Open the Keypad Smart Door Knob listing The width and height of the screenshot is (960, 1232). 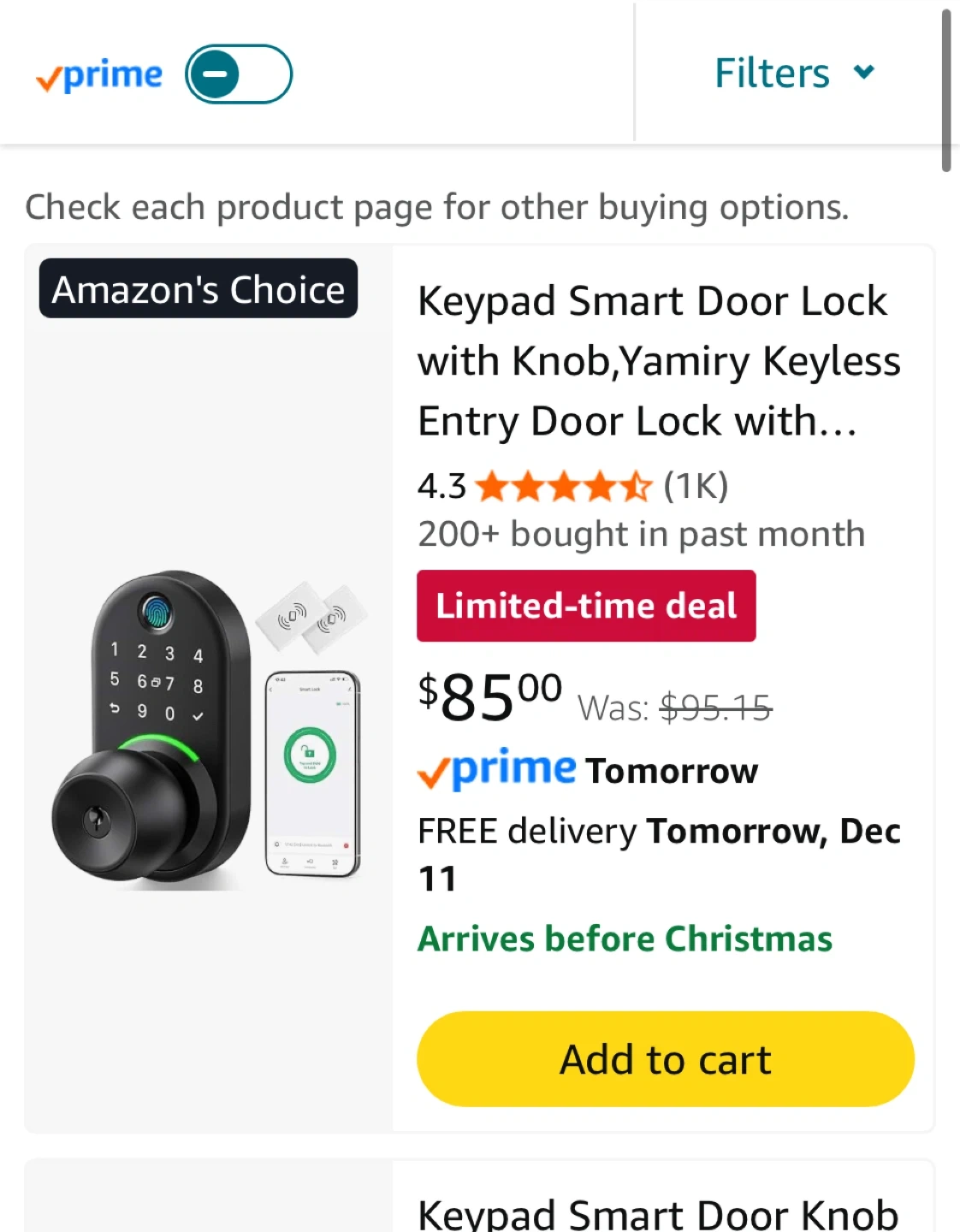658,1213
